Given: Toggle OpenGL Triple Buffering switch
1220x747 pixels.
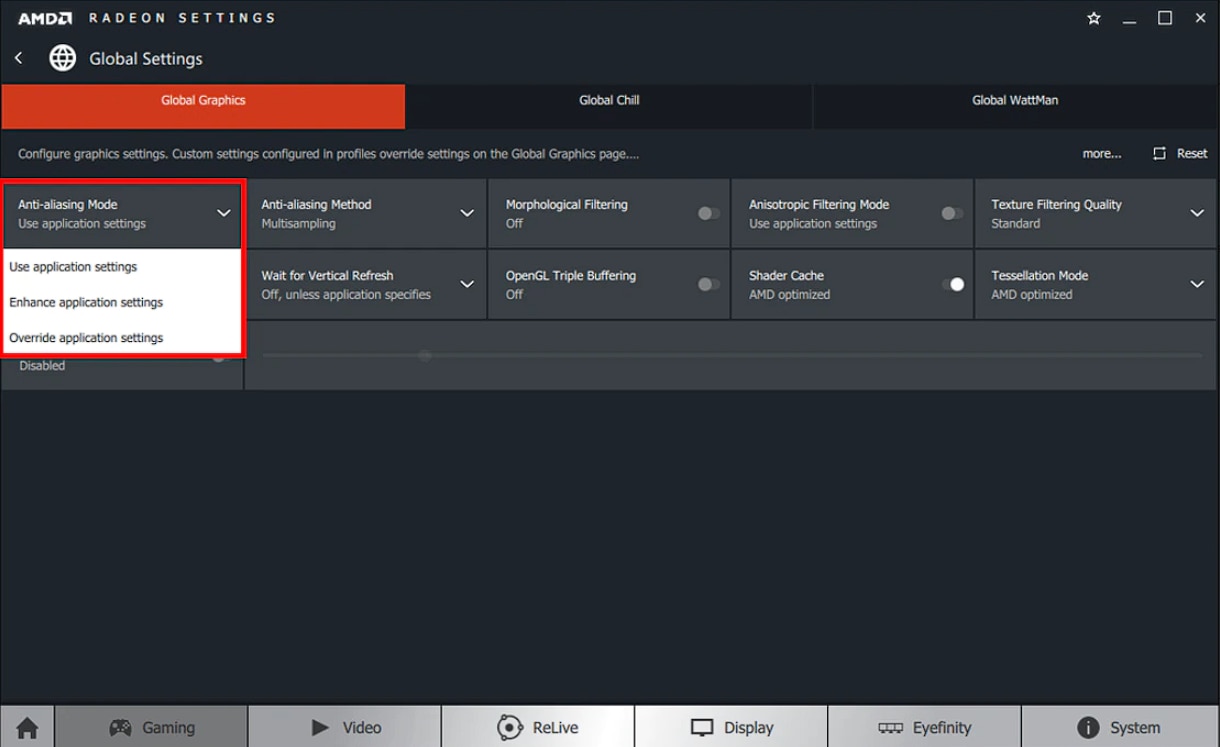Looking at the screenshot, I should [708, 284].
